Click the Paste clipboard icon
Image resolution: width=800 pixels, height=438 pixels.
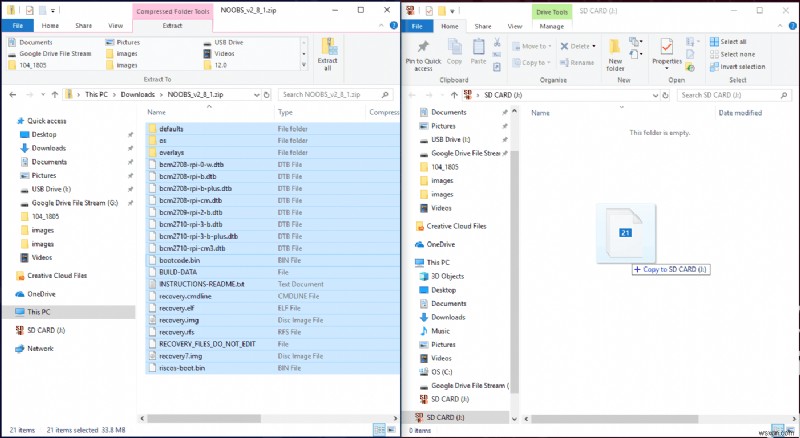pos(478,52)
